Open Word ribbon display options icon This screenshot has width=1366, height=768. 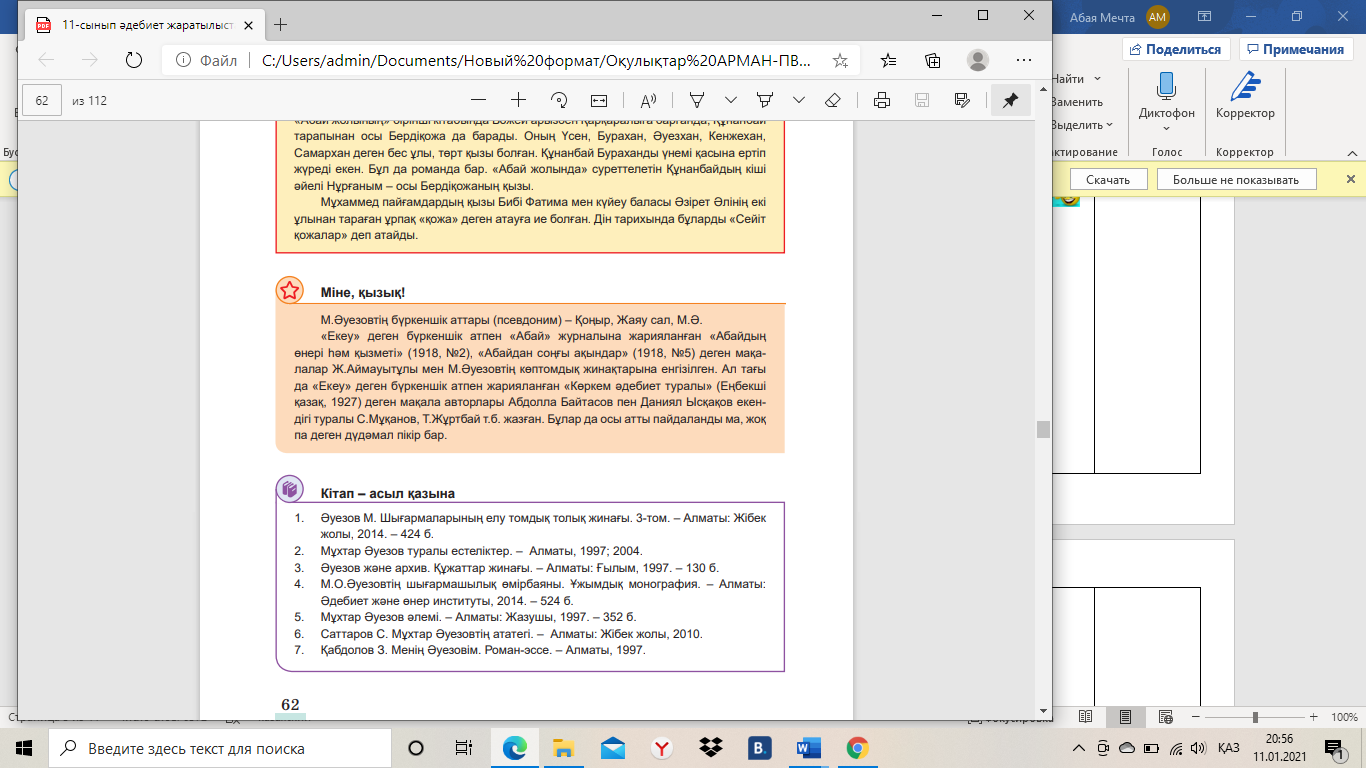click(x=1205, y=17)
